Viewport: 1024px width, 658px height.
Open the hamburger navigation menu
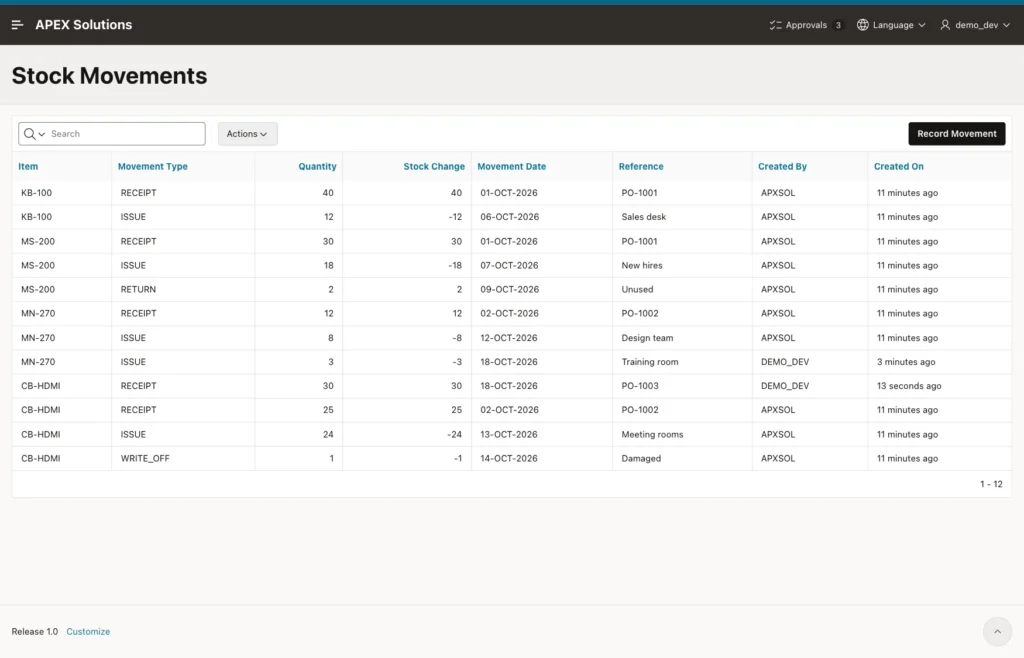(18, 25)
